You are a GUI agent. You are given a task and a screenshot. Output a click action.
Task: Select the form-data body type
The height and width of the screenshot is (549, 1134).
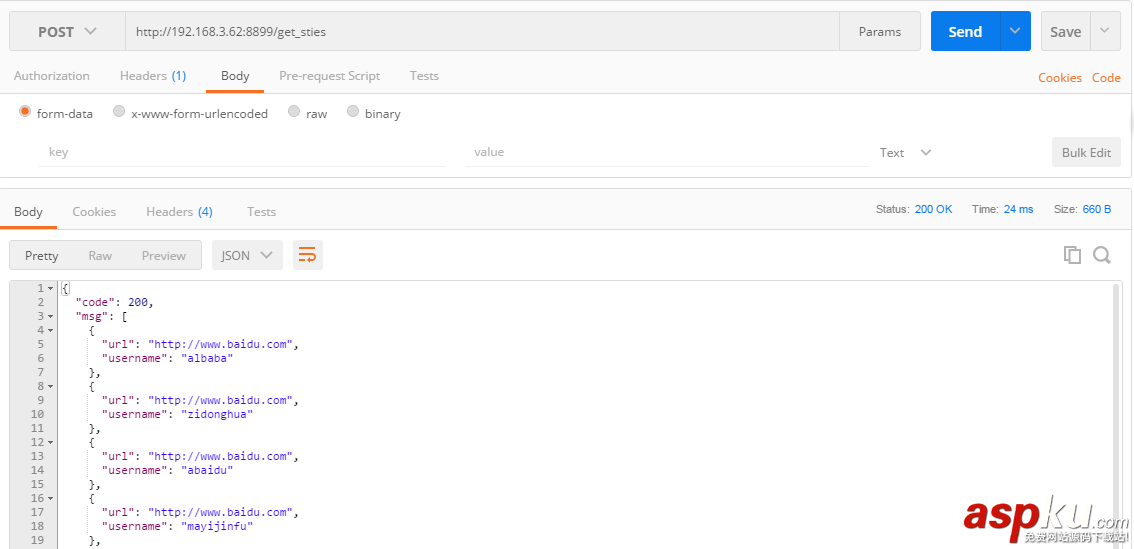coord(25,112)
